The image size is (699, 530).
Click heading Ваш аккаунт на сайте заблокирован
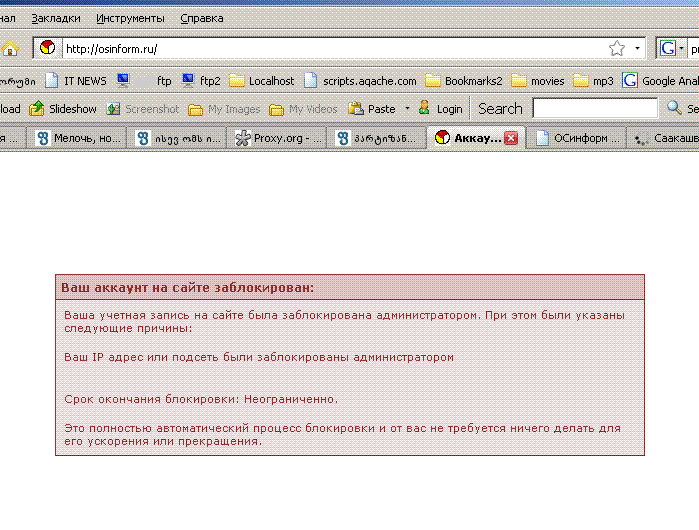(187, 288)
